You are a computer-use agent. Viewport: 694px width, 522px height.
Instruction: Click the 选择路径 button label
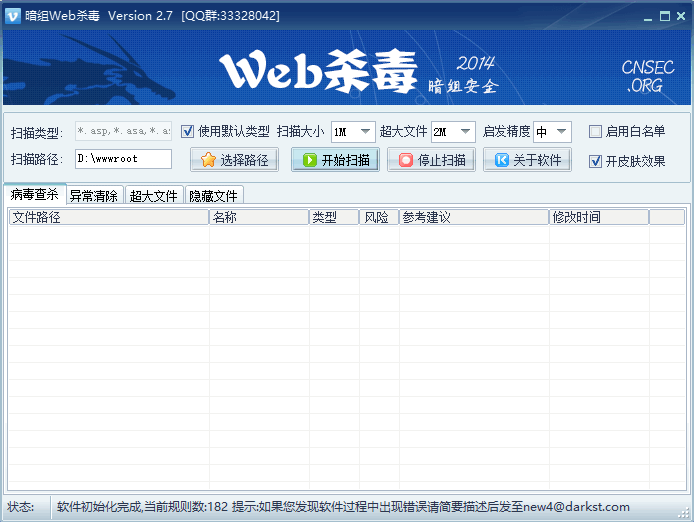244,160
